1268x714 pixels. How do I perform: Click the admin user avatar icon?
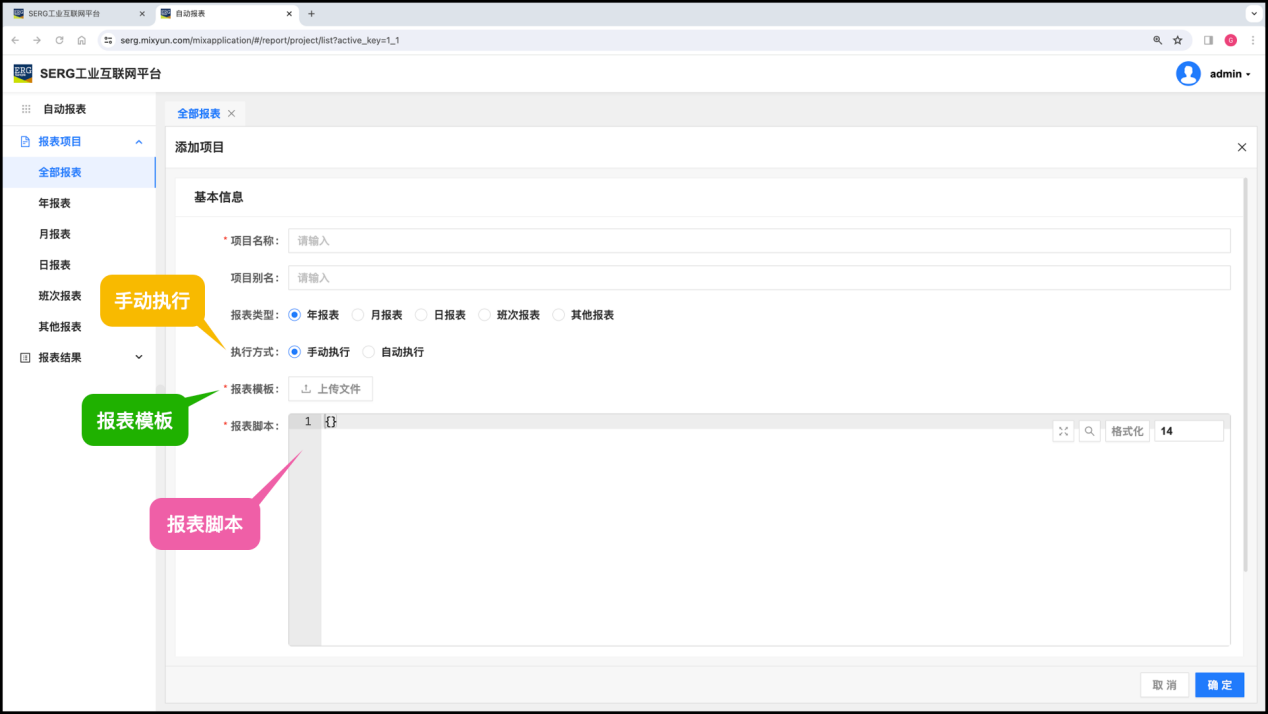coord(1188,74)
